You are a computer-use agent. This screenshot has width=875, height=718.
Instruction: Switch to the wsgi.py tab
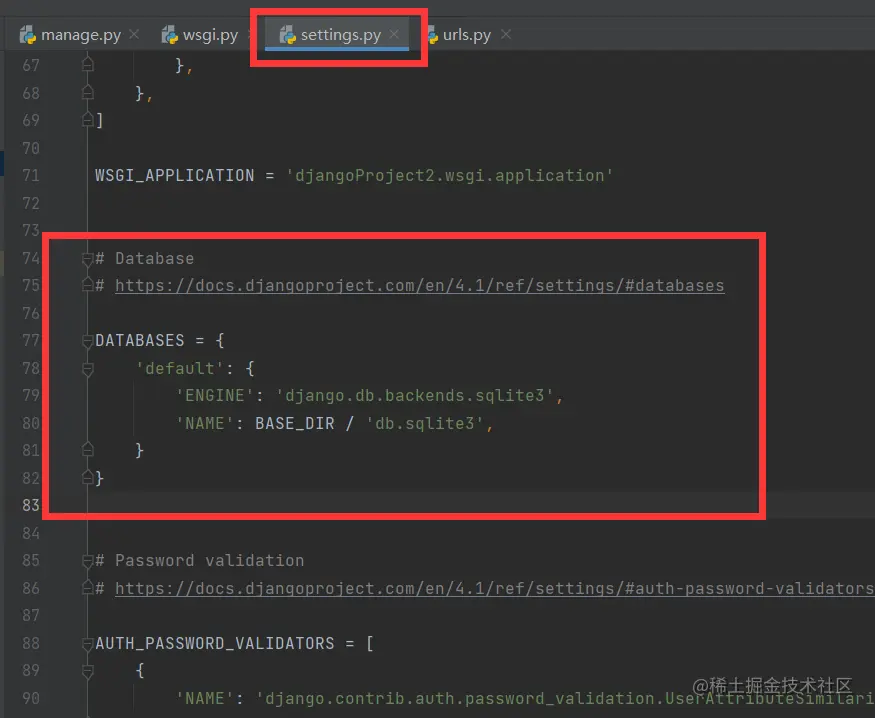(x=201, y=35)
